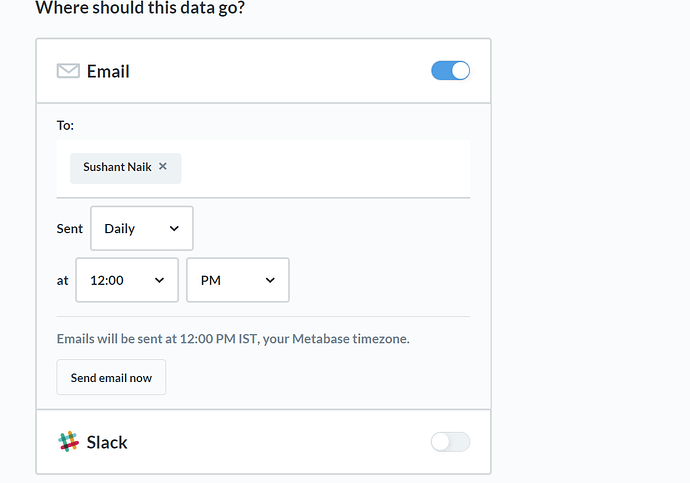Click the Send email now button
The height and width of the screenshot is (483, 690).
[111, 377]
